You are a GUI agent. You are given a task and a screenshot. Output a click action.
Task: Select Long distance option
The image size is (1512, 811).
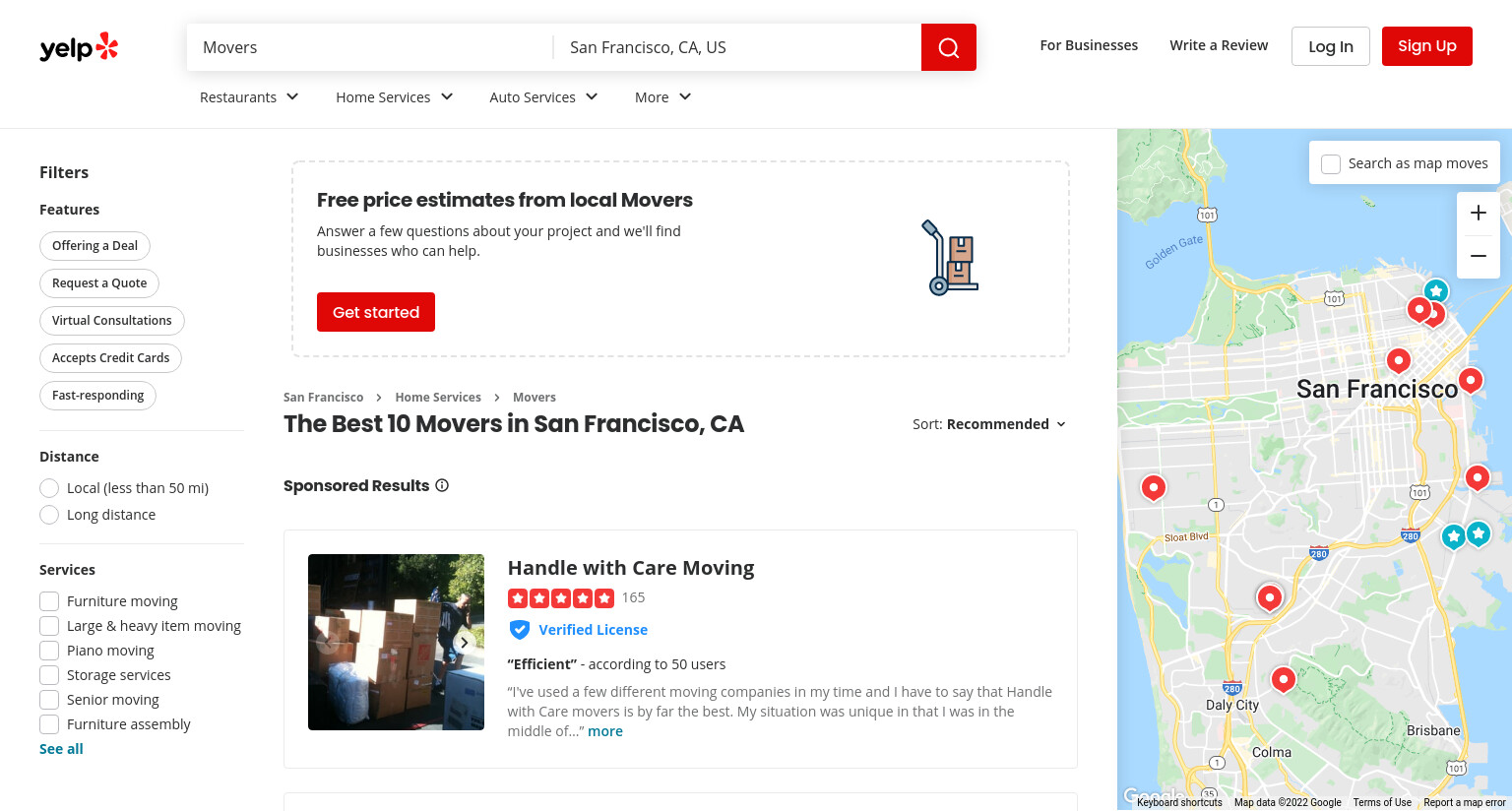tap(49, 515)
